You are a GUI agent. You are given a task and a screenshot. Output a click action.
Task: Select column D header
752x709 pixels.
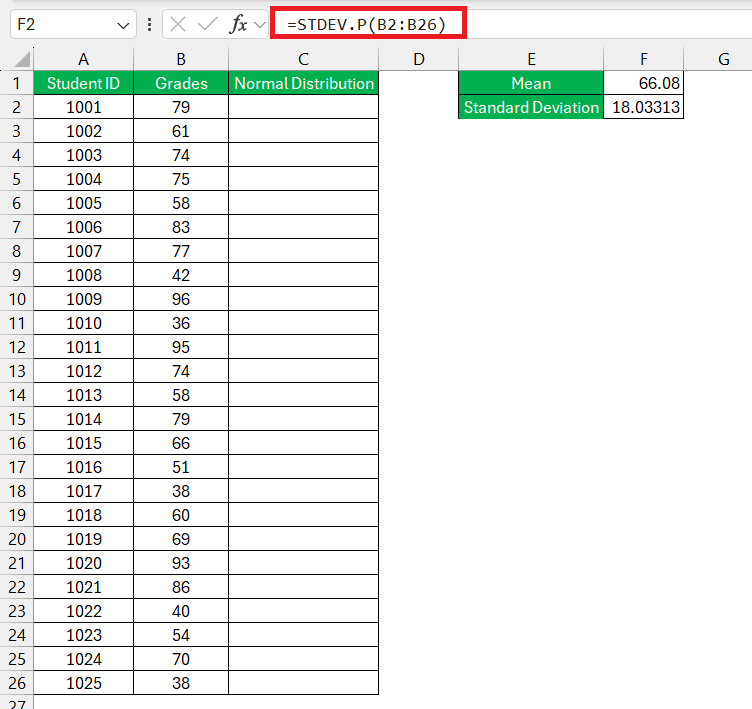(419, 59)
